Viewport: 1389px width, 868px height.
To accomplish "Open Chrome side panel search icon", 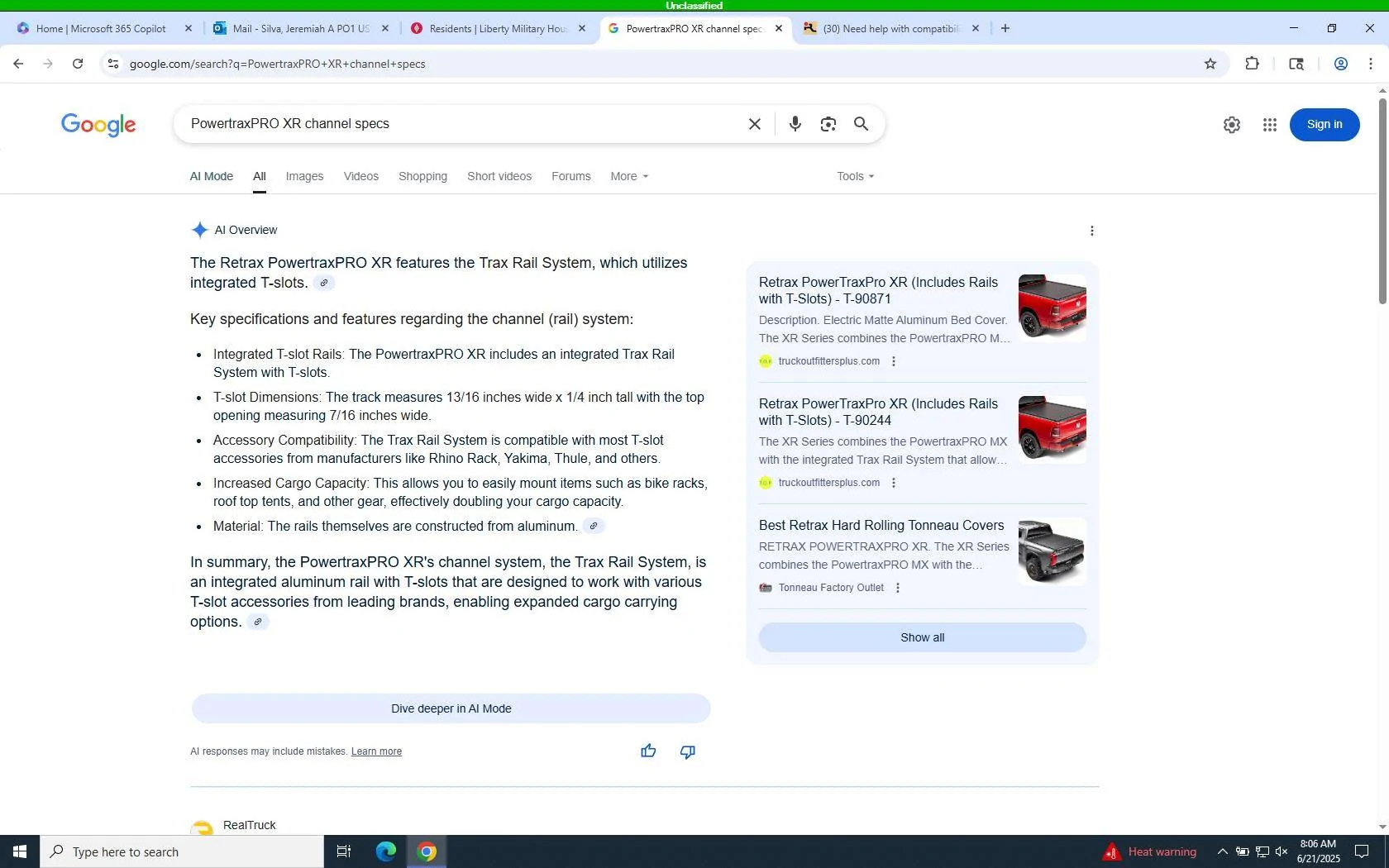I will pyautogui.click(x=1296, y=64).
